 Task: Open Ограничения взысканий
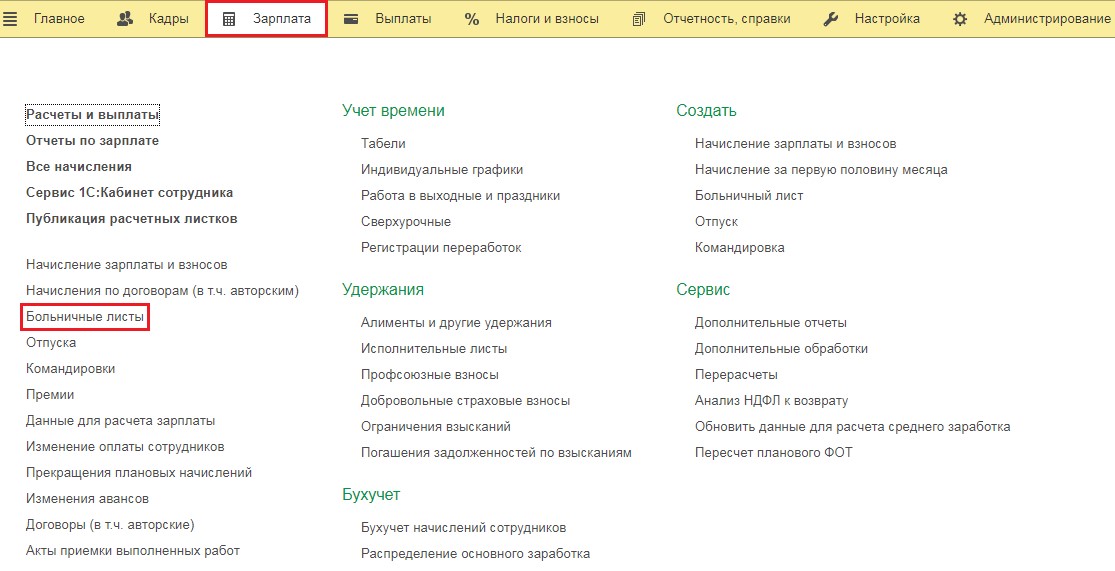tap(436, 427)
